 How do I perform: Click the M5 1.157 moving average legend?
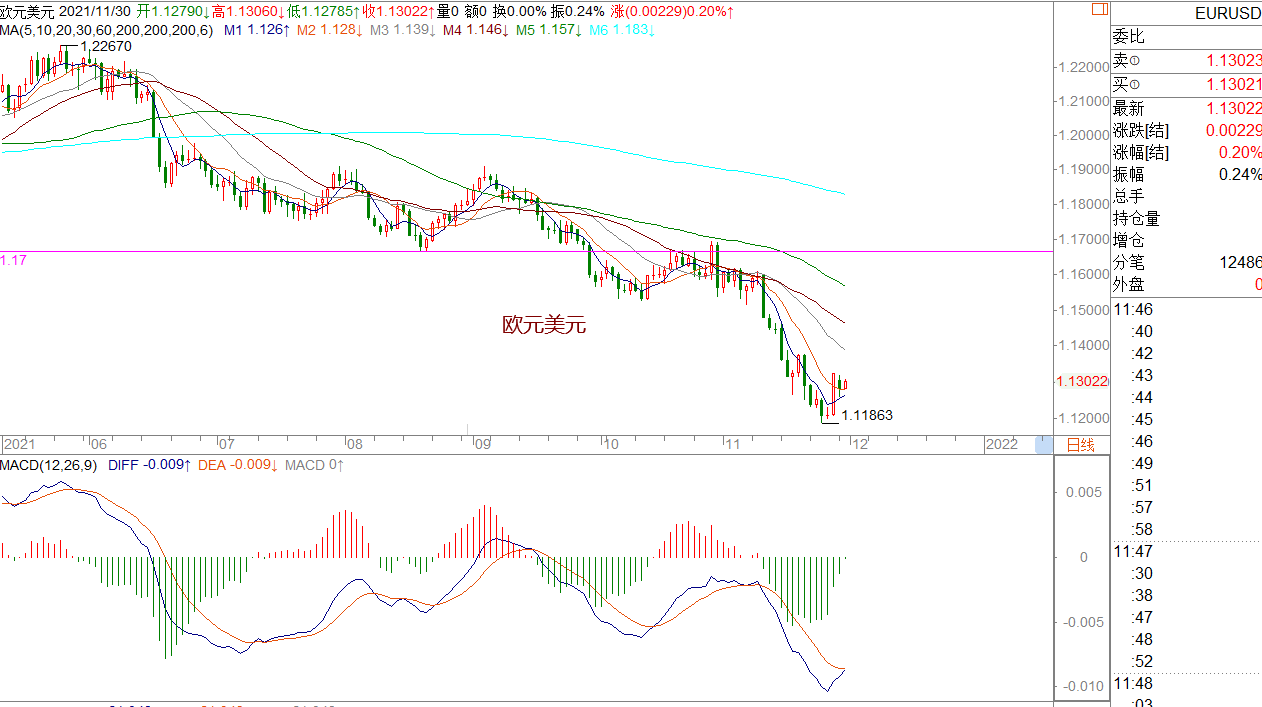[x=549, y=30]
